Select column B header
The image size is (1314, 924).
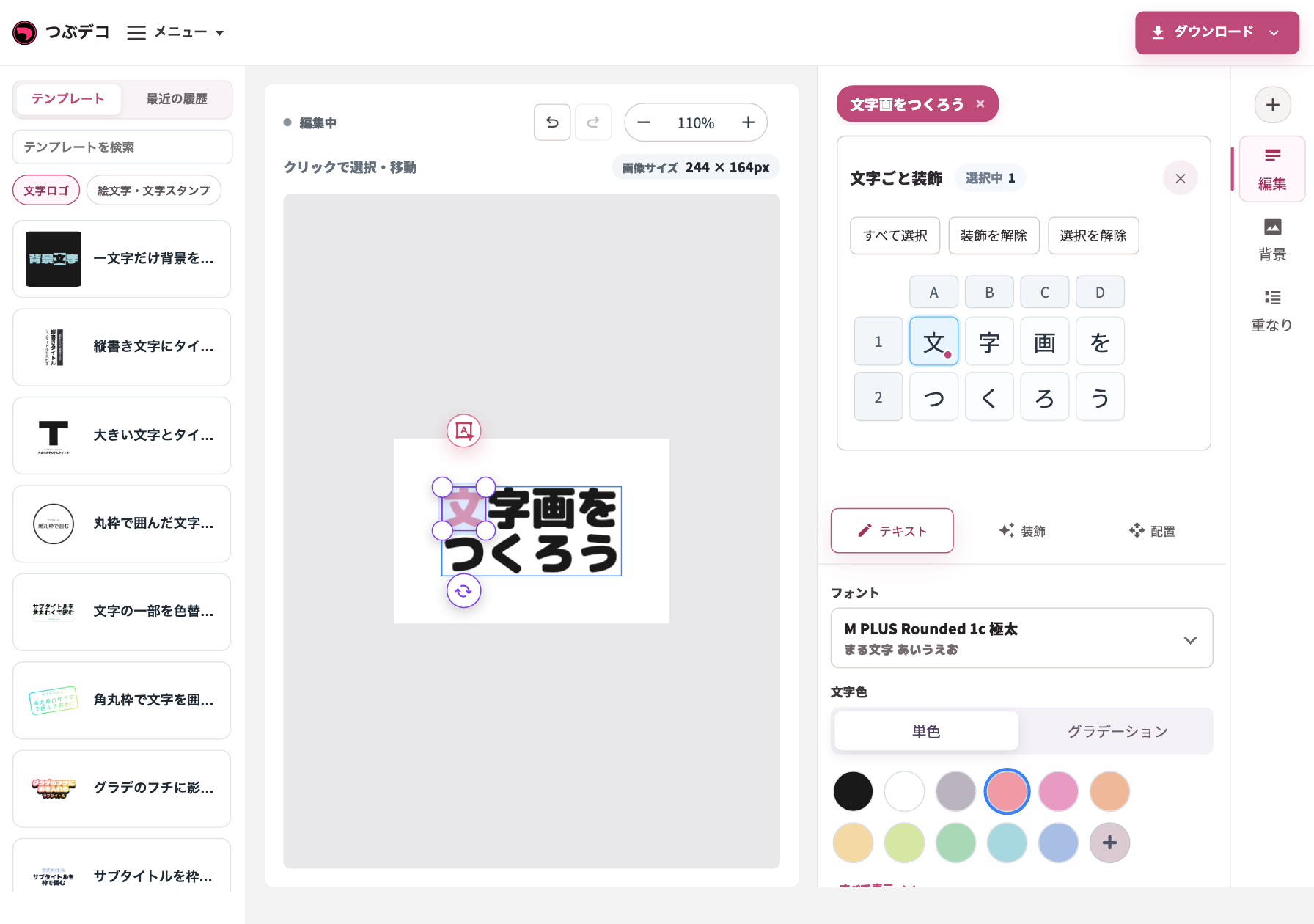[989, 292]
